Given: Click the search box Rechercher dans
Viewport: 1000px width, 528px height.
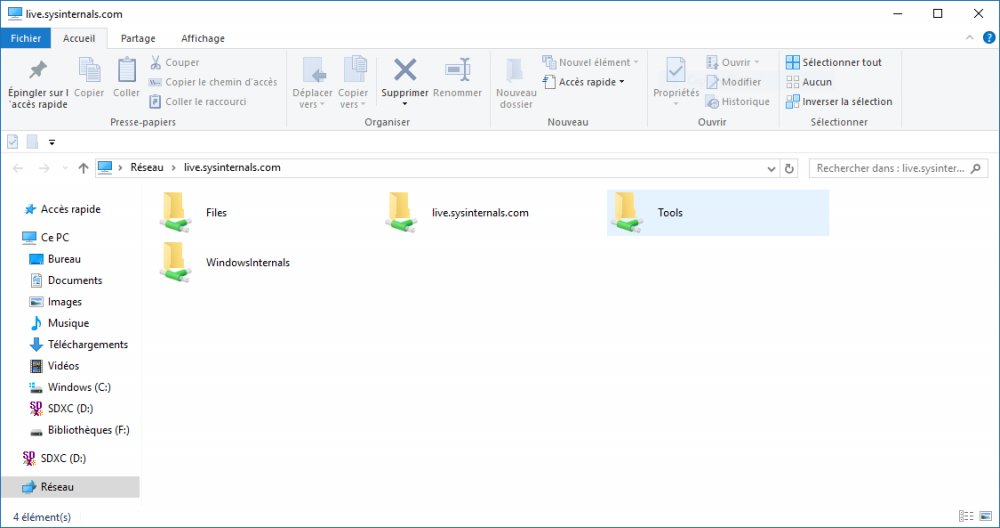Looking at the screenshot, I should tap(898, 168).
